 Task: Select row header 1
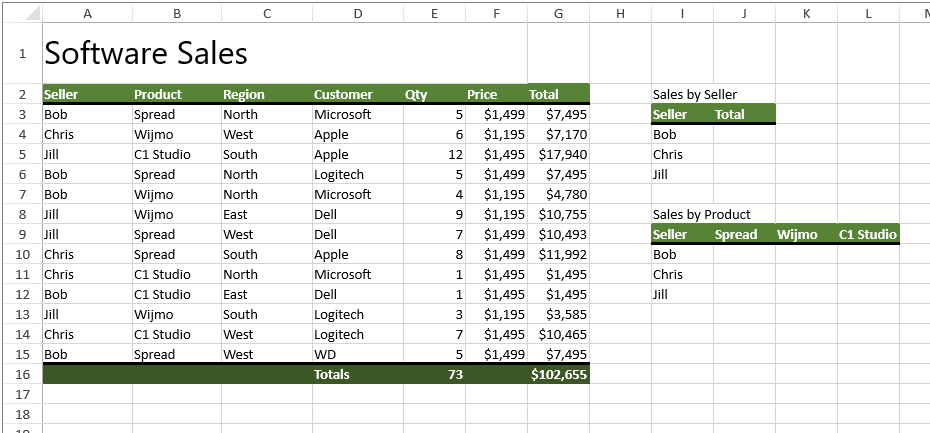(x=22, y=53)
